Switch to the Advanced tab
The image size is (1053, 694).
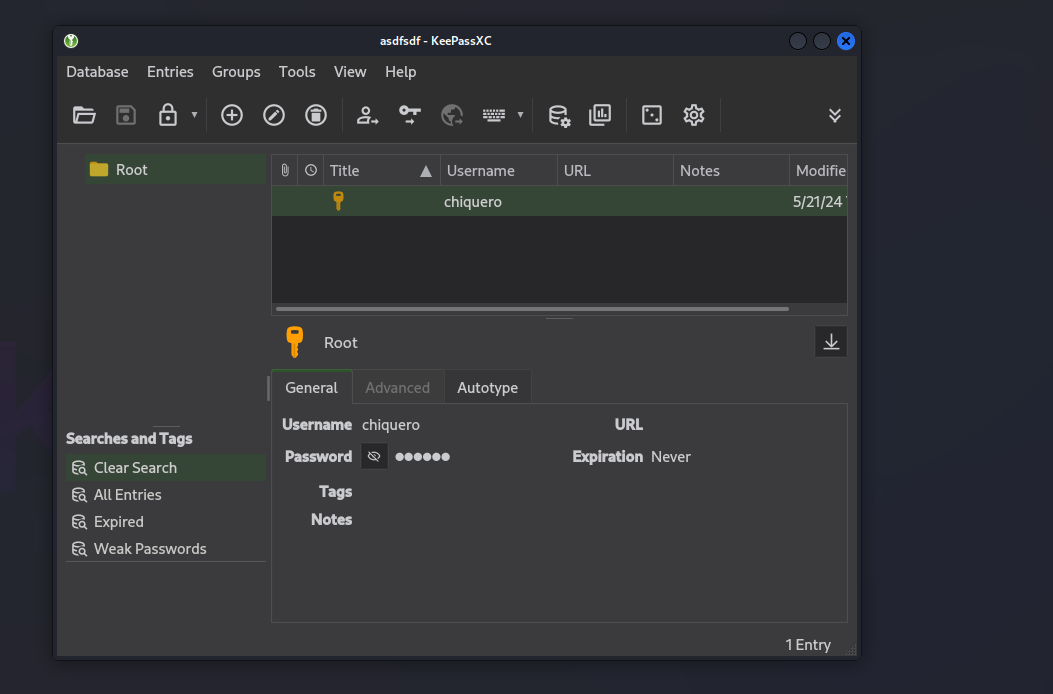click(398, 388)
